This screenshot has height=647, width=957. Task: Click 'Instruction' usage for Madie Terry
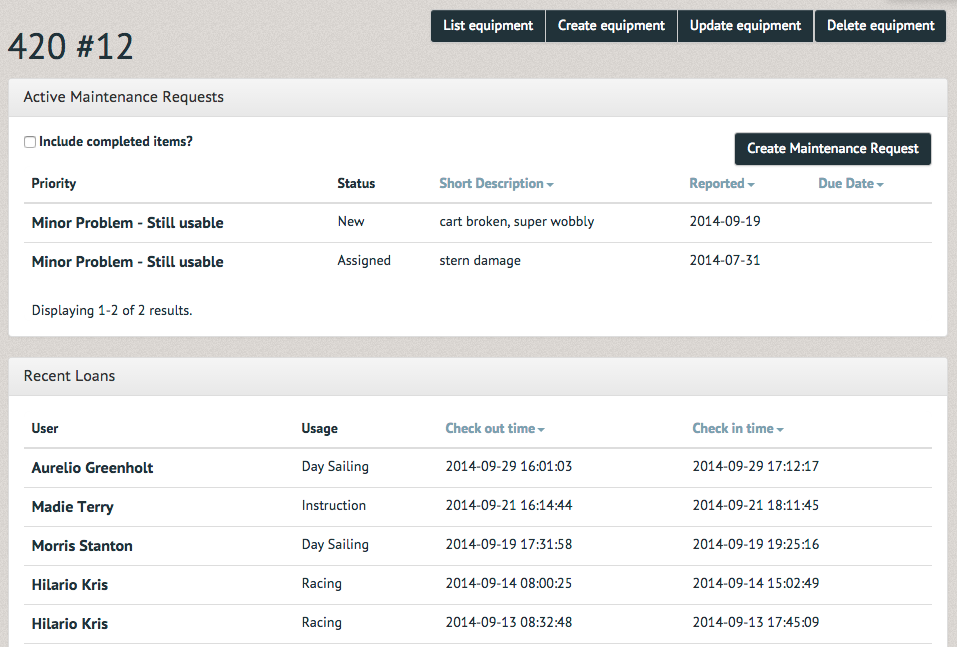[333, 505]
